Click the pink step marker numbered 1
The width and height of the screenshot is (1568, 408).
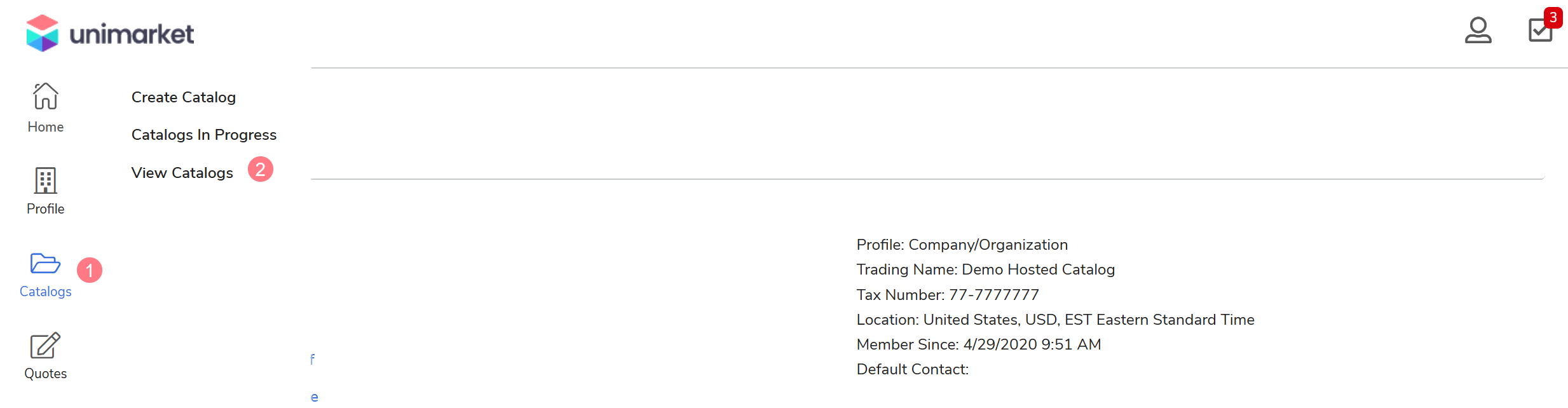pos(90,270)
